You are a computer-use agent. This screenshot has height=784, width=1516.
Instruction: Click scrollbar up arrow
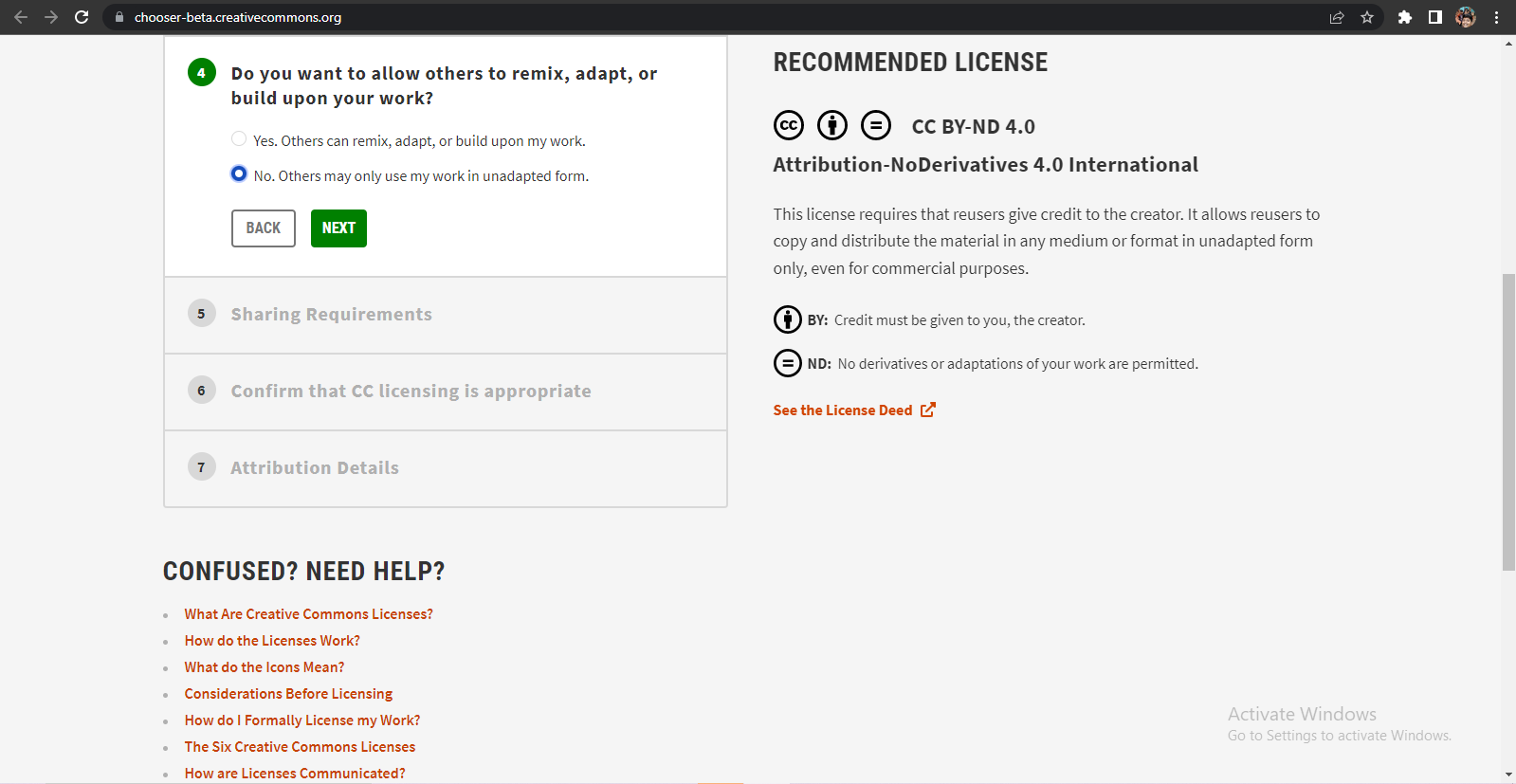1508,44
